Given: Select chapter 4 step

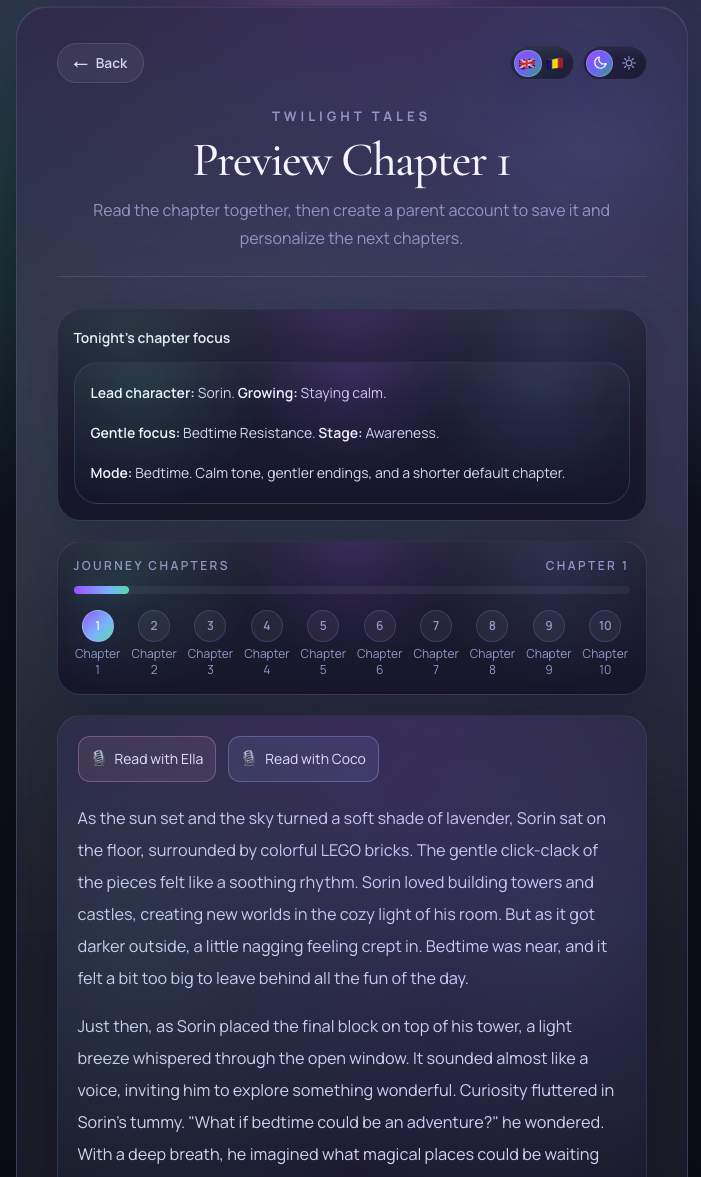Looking at the screenshot, I should pos(266,625).
